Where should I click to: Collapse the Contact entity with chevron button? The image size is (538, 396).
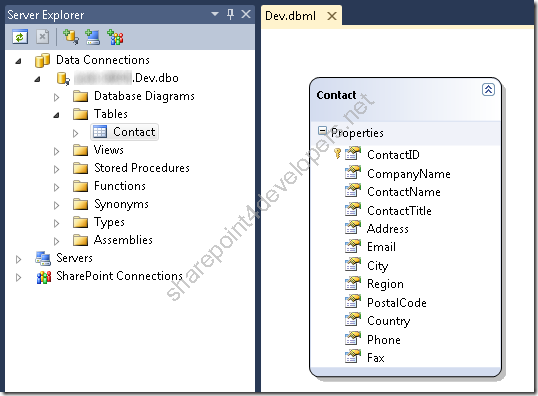pos(488,90)
